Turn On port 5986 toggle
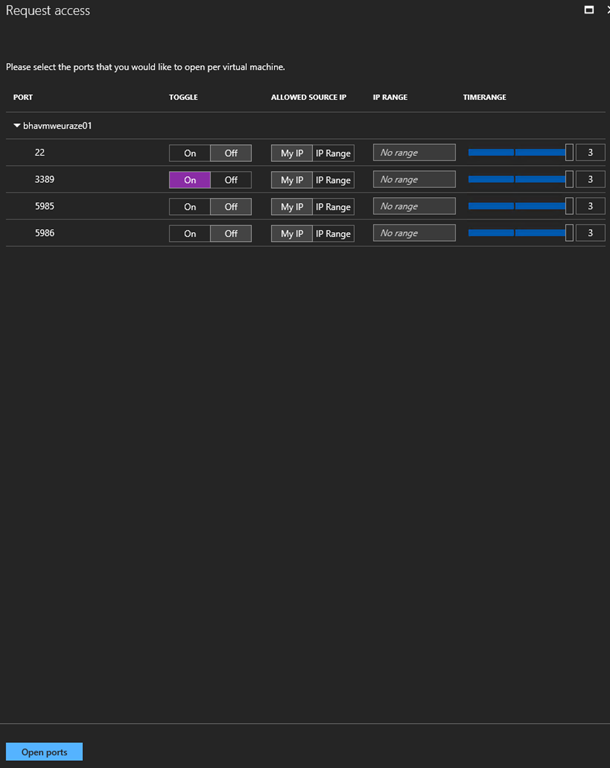 tap(189, 233)
